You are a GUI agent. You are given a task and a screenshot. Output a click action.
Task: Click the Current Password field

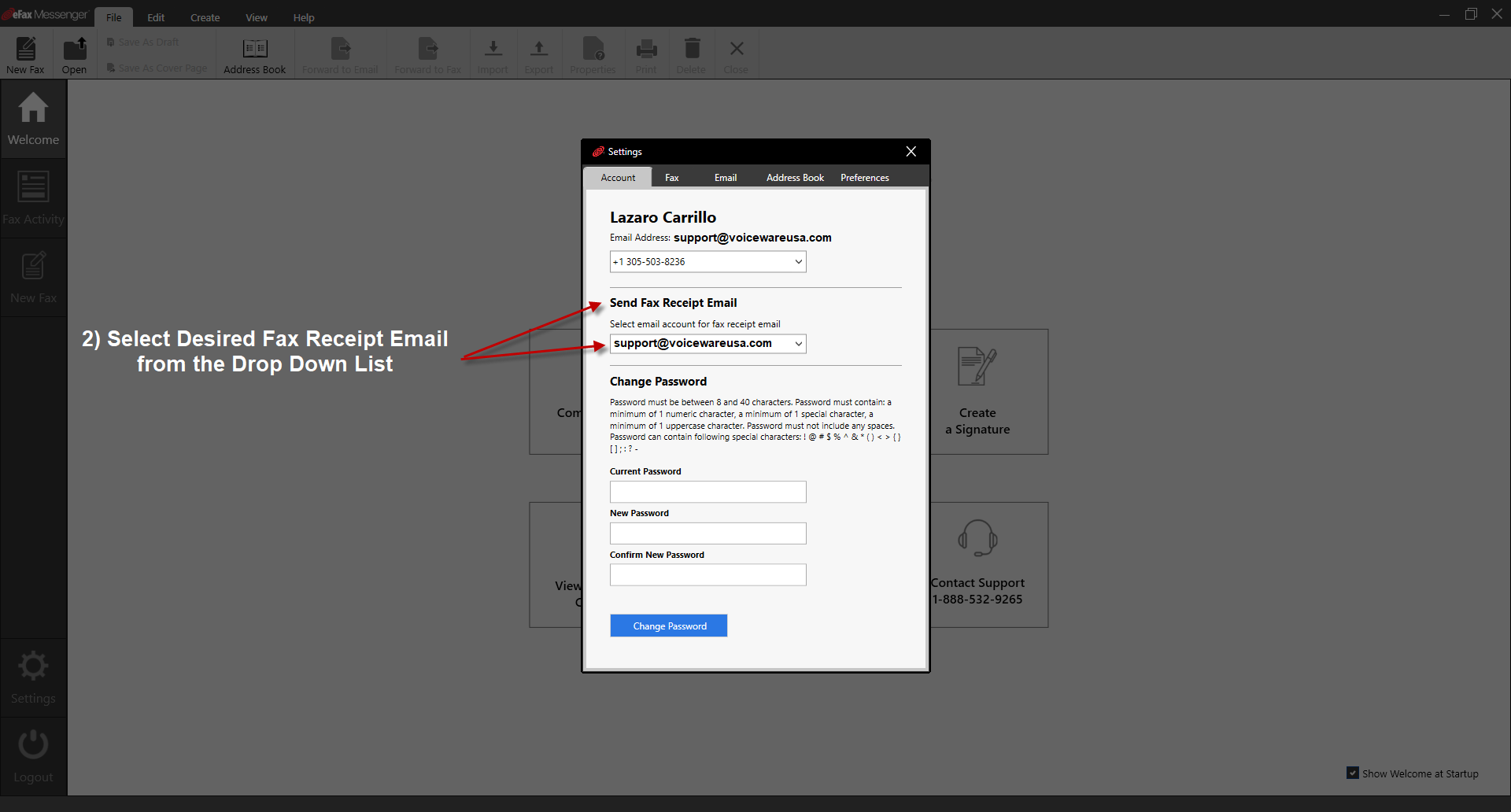pyautogui.click(x=708, y=492)
